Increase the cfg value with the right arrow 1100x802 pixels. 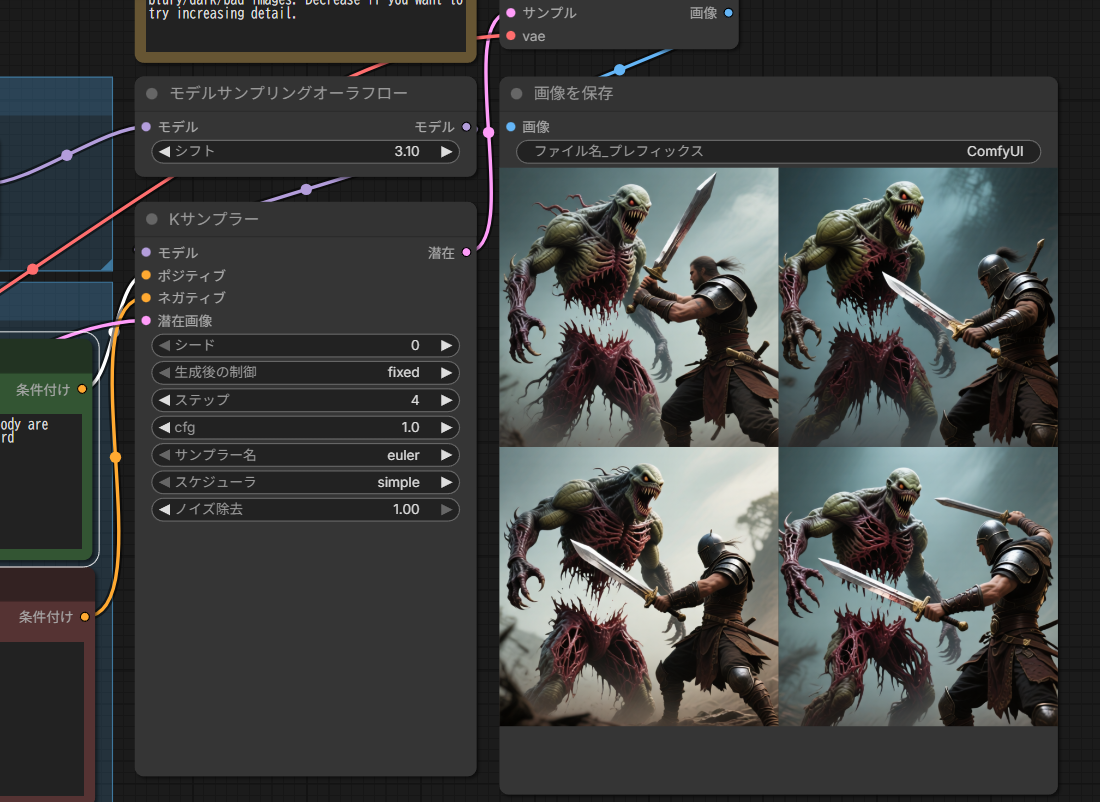pos(446,427)
